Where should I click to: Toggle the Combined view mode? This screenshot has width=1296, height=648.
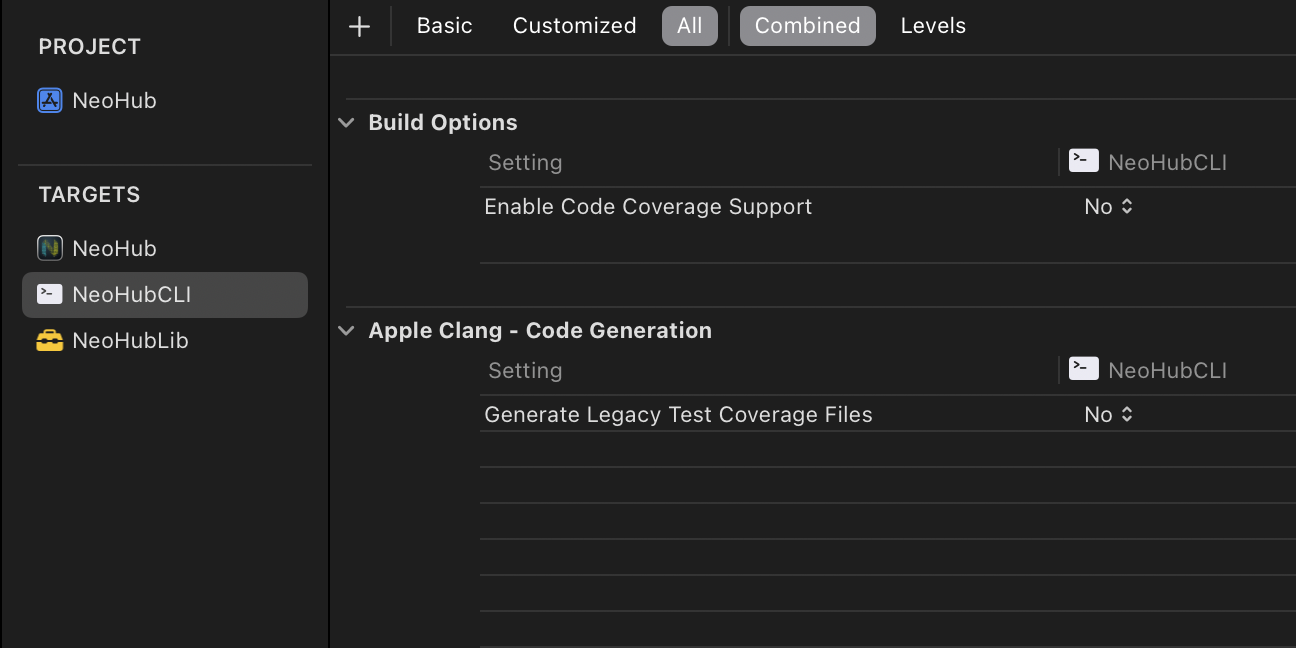[807, 26]
